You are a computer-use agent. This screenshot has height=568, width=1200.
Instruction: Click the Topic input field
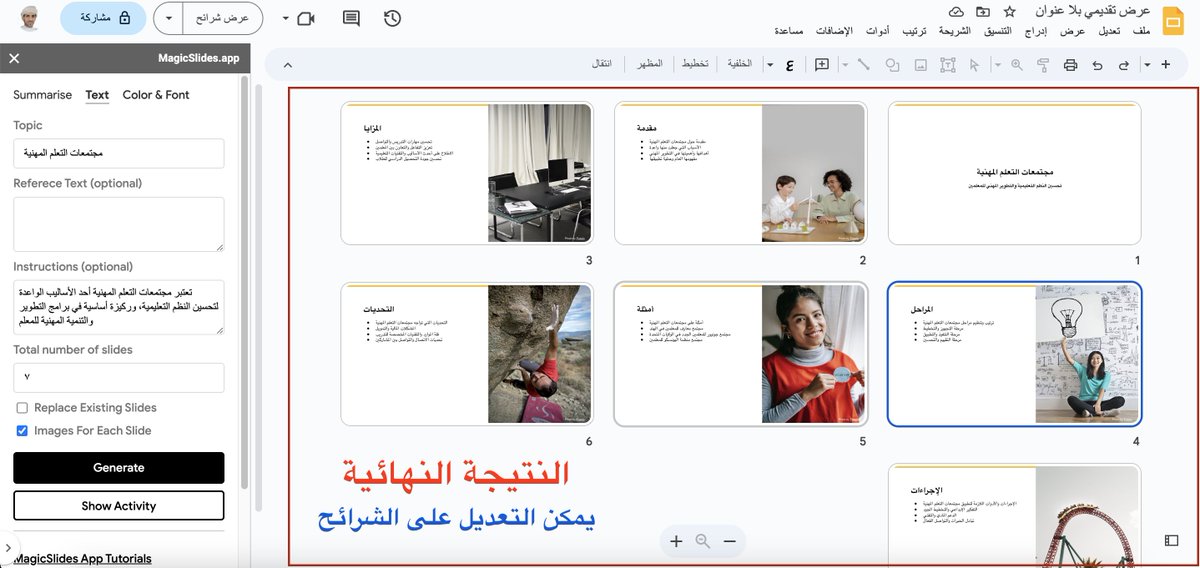click(x=119, y=153)
